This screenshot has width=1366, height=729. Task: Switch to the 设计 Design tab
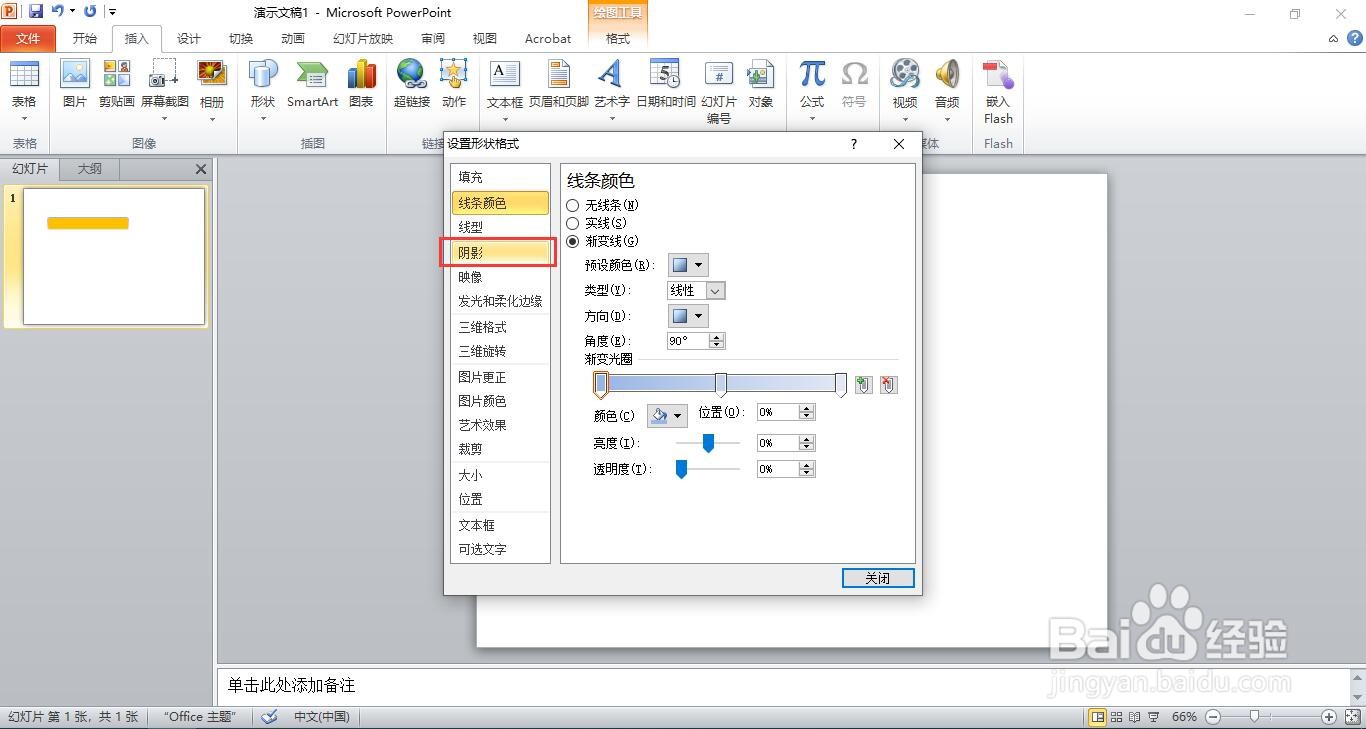[189, 38]
